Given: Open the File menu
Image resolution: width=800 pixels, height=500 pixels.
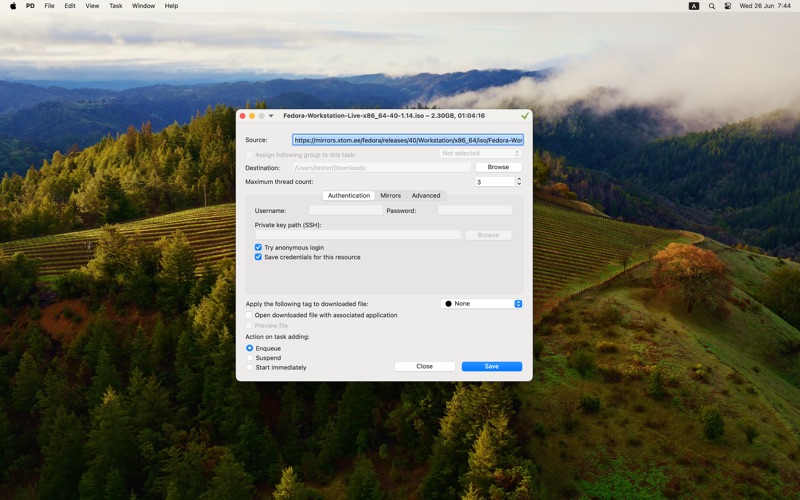Looking at the screenshot, I should 49,6.
